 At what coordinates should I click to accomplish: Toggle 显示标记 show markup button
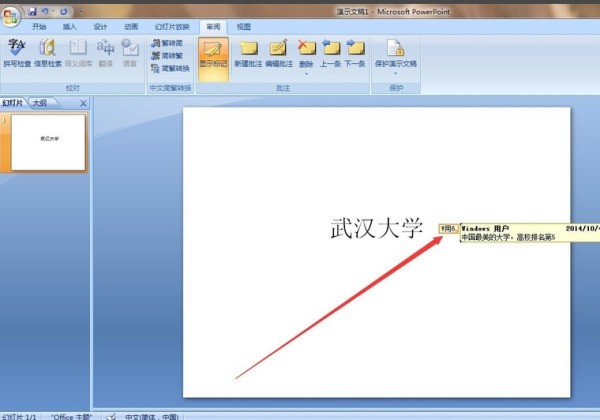click(x=211, y=52)
